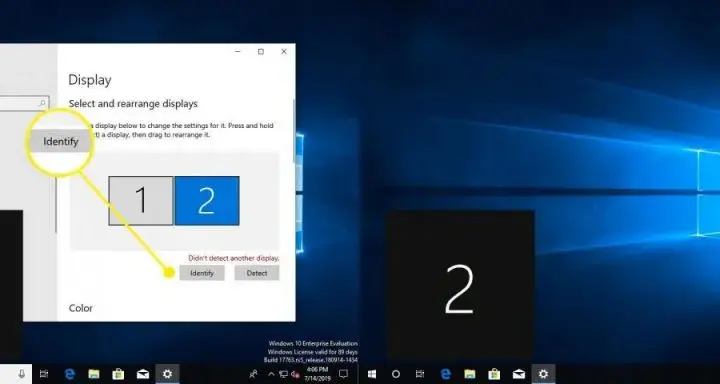This screenshot has width=720, height=384.
Task: Open File Explorer on the Start button taskbar
Action: [469, 374]
